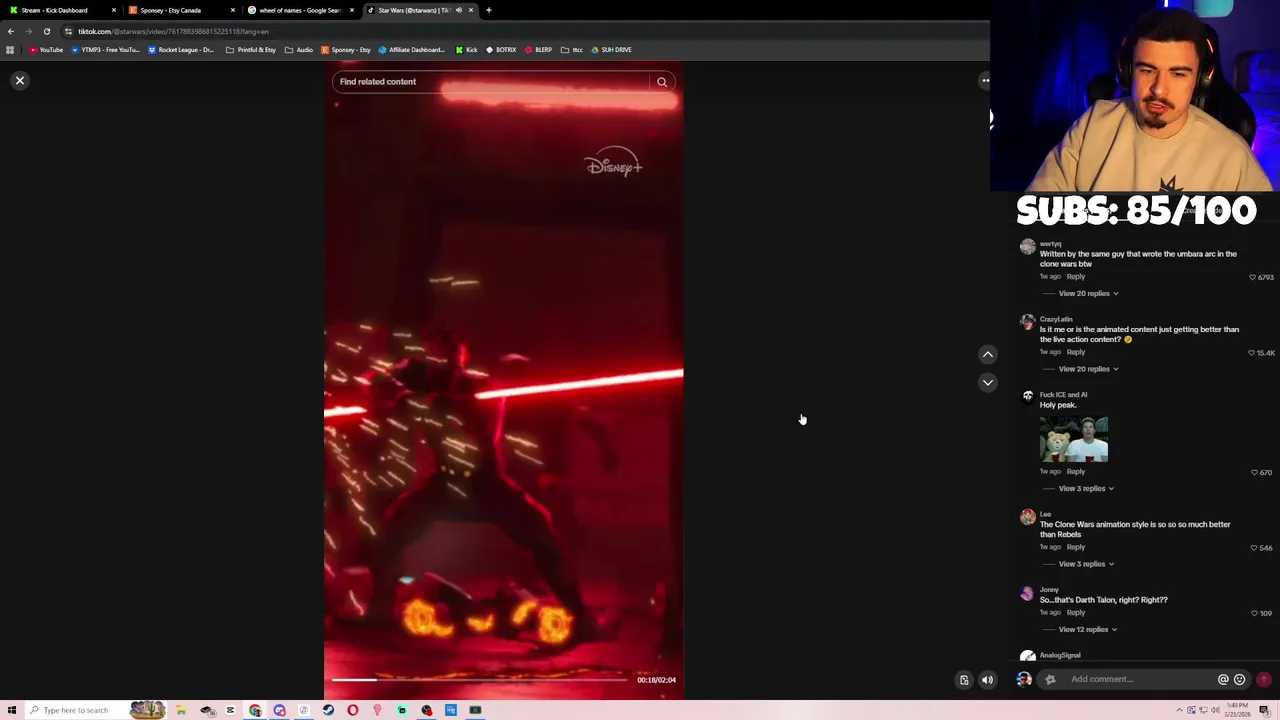
Task: Click the search magnifier in Find related content
Action: 662,82
